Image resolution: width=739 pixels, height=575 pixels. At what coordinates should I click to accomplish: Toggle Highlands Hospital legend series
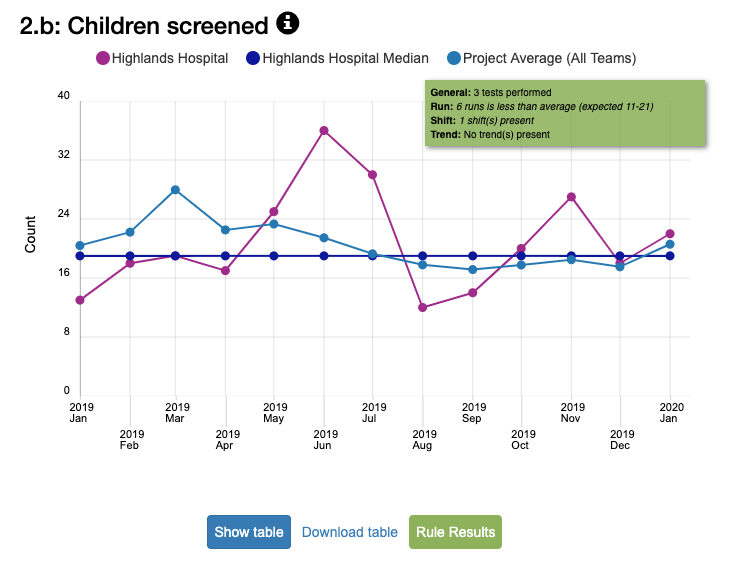(170, 58)
